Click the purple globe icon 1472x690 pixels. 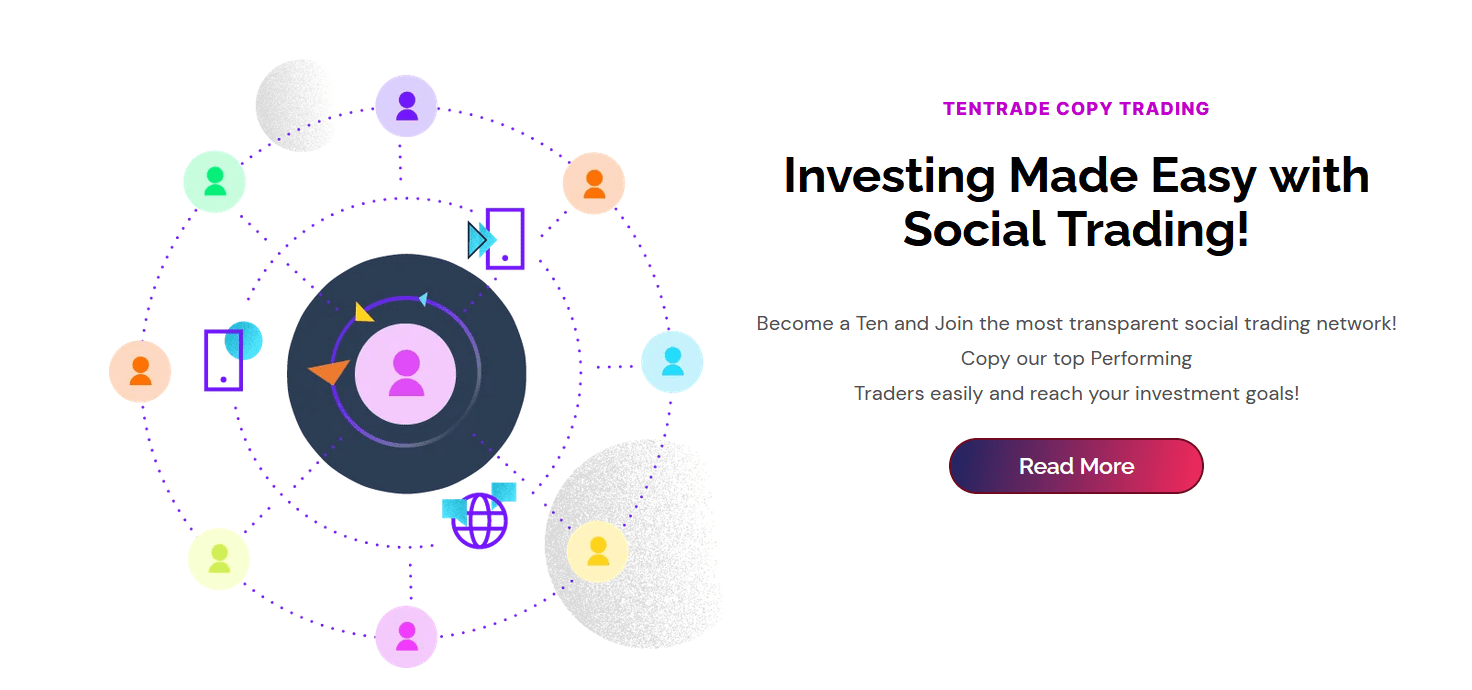[x=480, y=520]
